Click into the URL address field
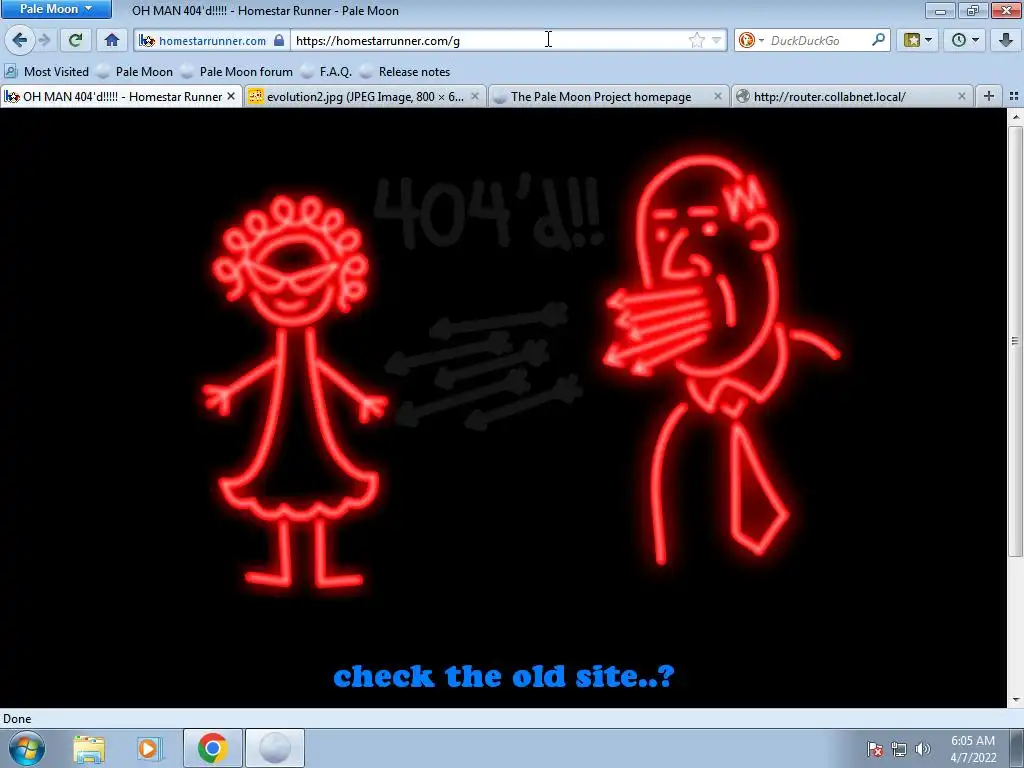This screenshot has height=768, width=1024. pyautogui.click(x=490, y=40)
